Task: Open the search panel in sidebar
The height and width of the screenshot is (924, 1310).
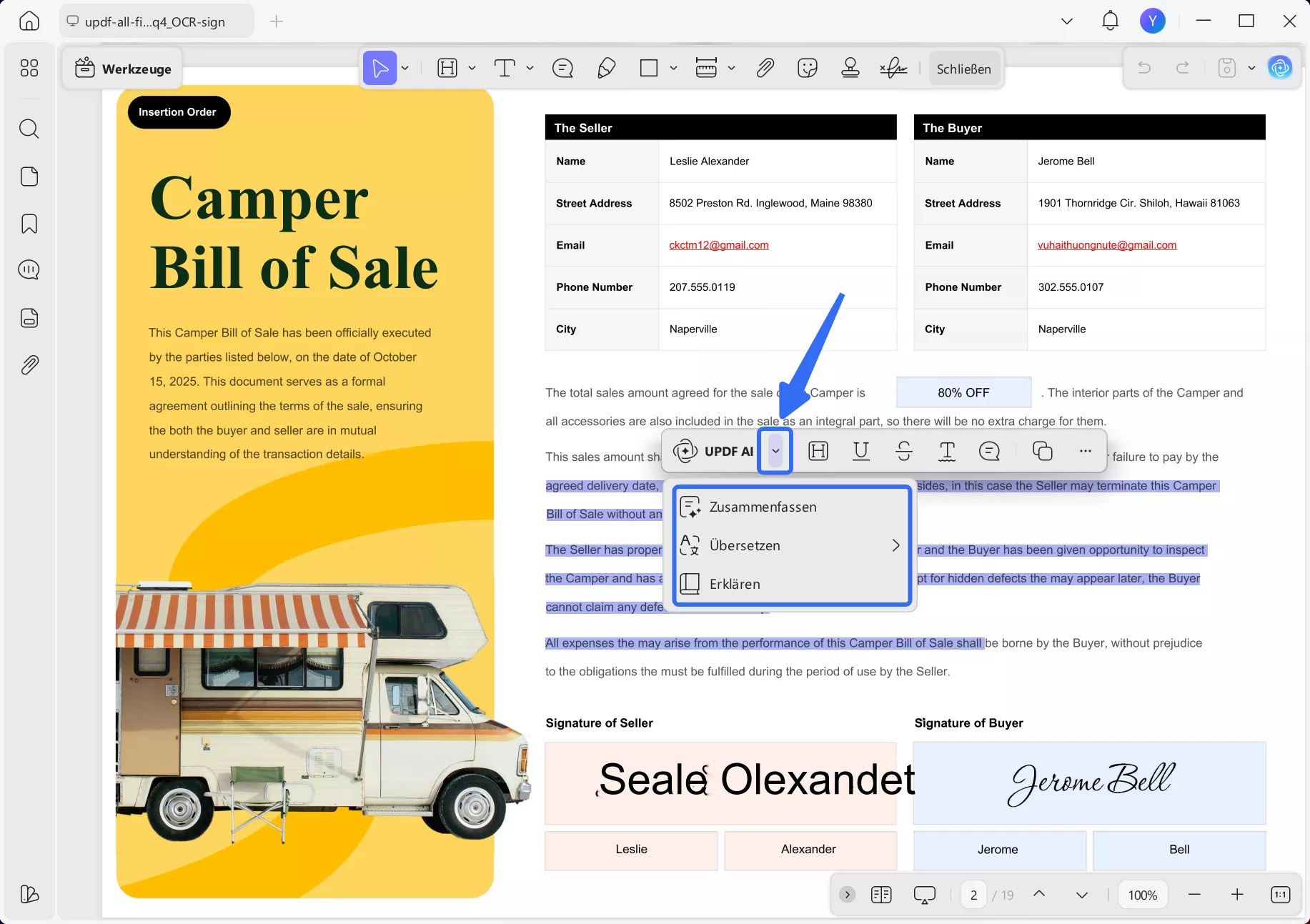Action: [x=29, y=129]
